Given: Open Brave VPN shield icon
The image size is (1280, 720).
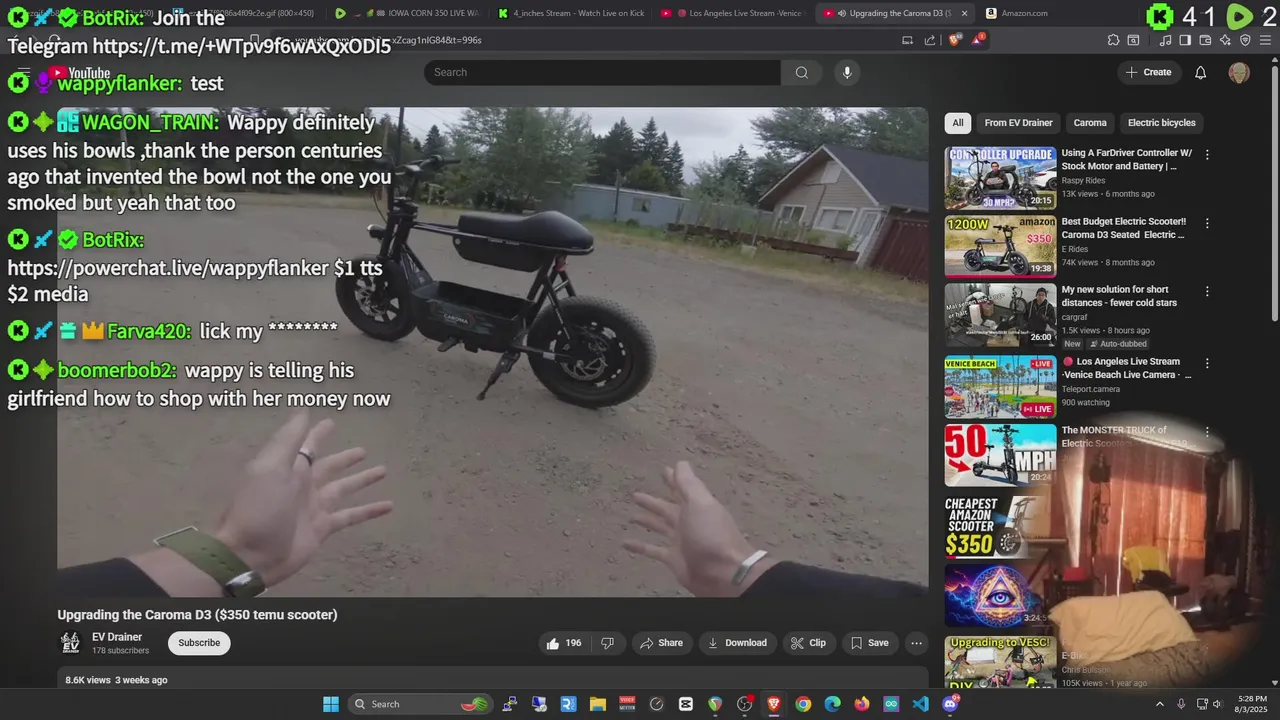Looking at the screenshot, I should click(1245, 40).
